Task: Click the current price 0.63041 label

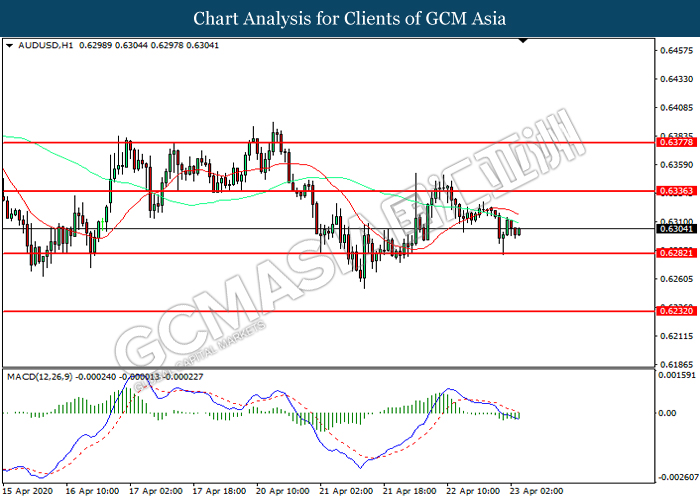Action: coord(676,229)
